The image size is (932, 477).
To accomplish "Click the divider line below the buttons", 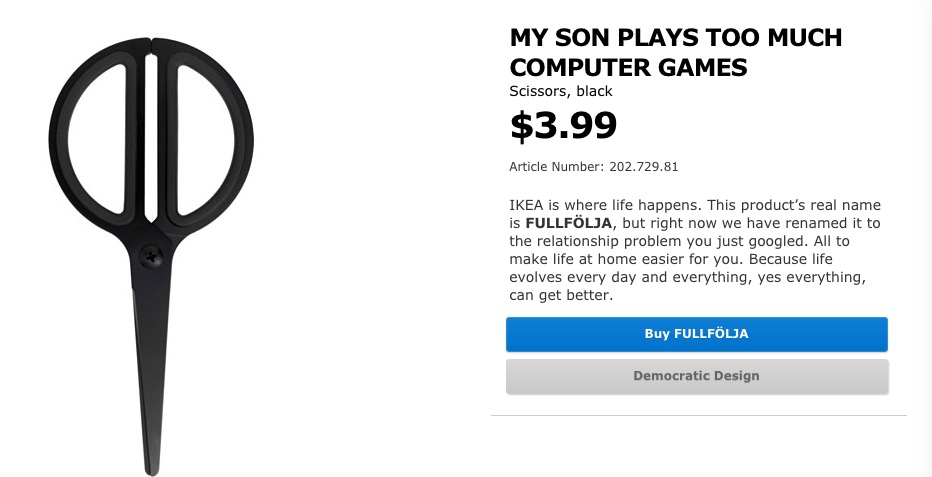I will (x=698, y=415).
